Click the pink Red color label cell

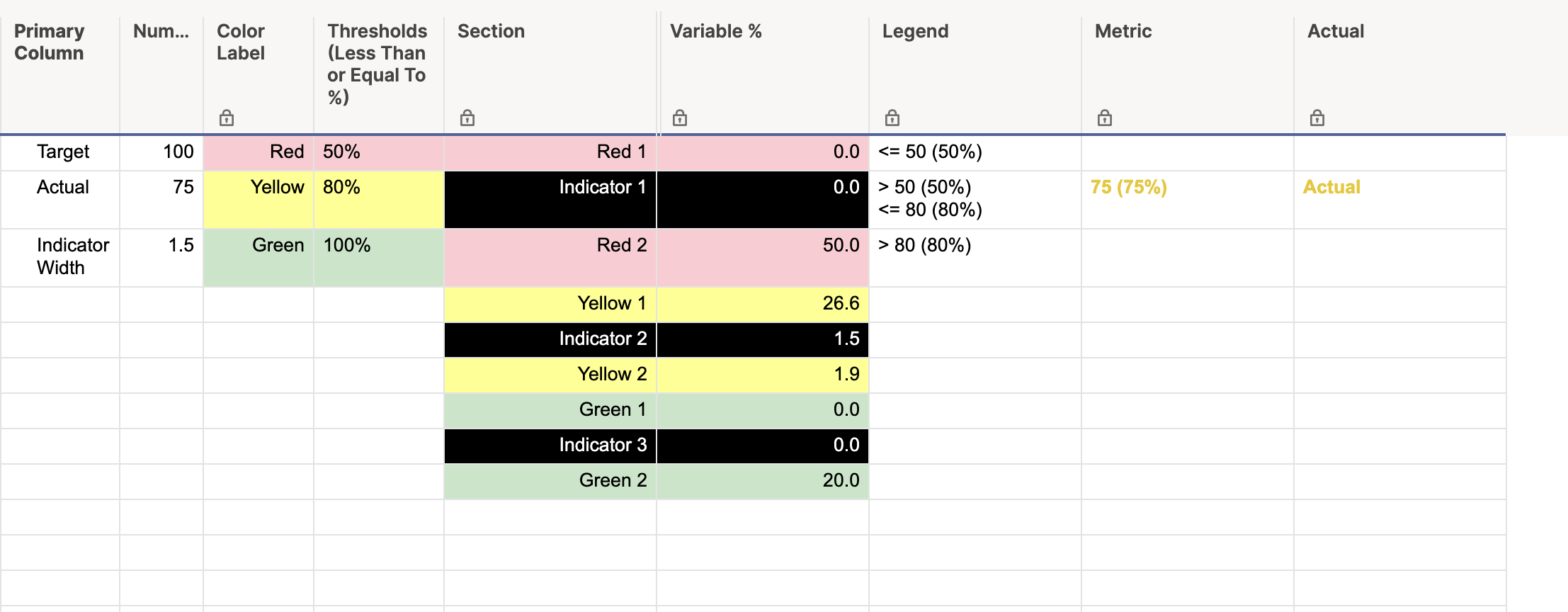[259, 152]
